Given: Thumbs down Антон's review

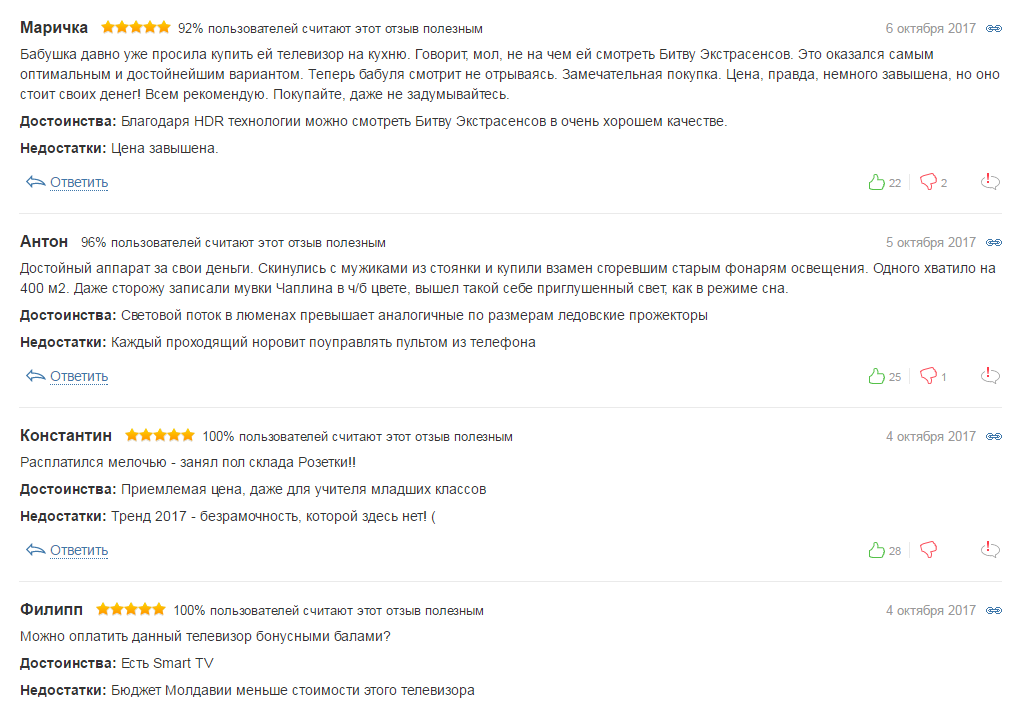Looking at the screenshot, I should tap(928, 376).
